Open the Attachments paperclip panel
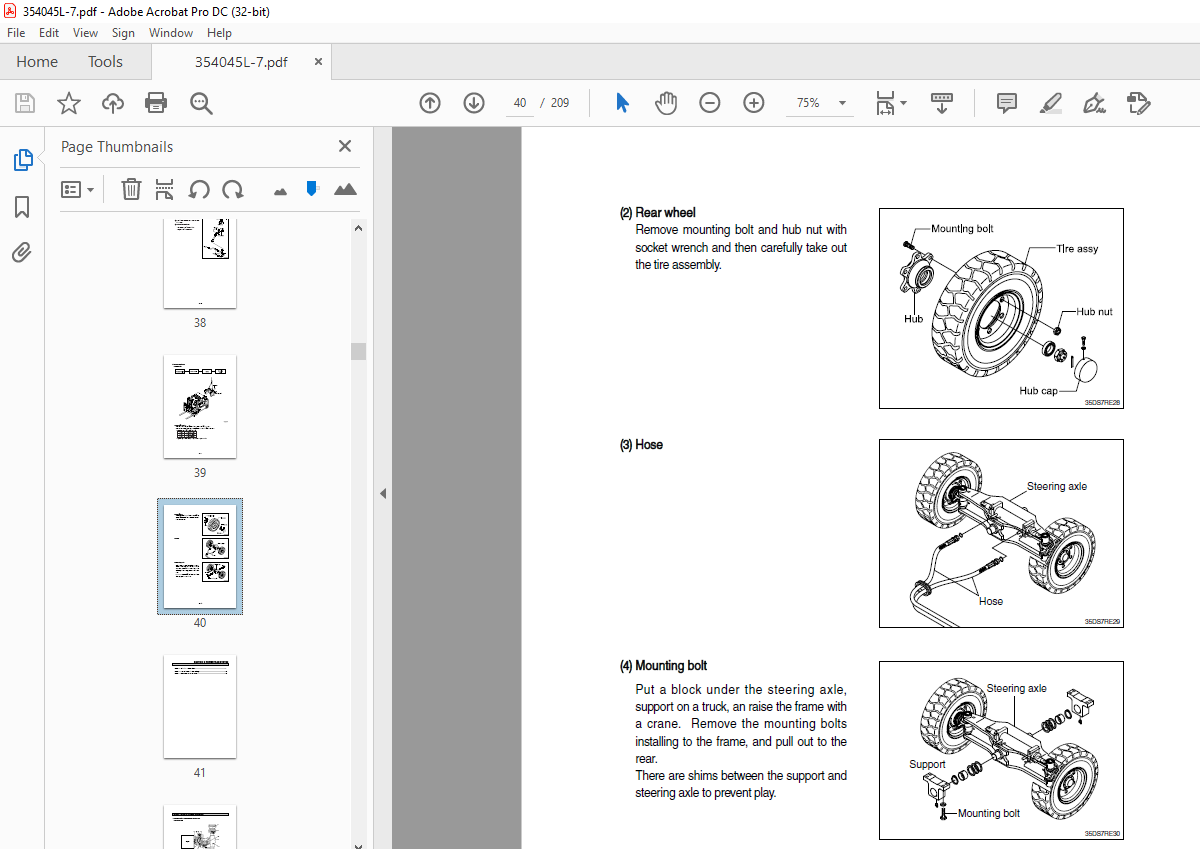The image size is (1200, 849). pyautogui.click(x=22, y=252)
